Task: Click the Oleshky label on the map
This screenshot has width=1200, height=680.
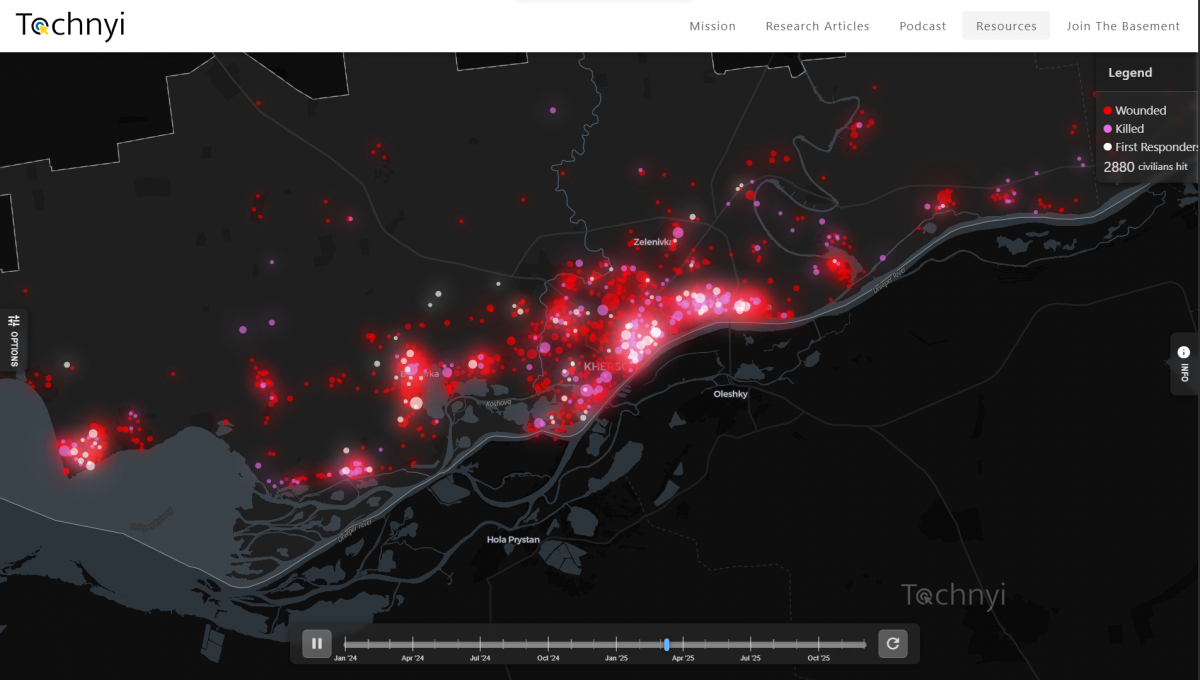Action: (x=730, y=394)
